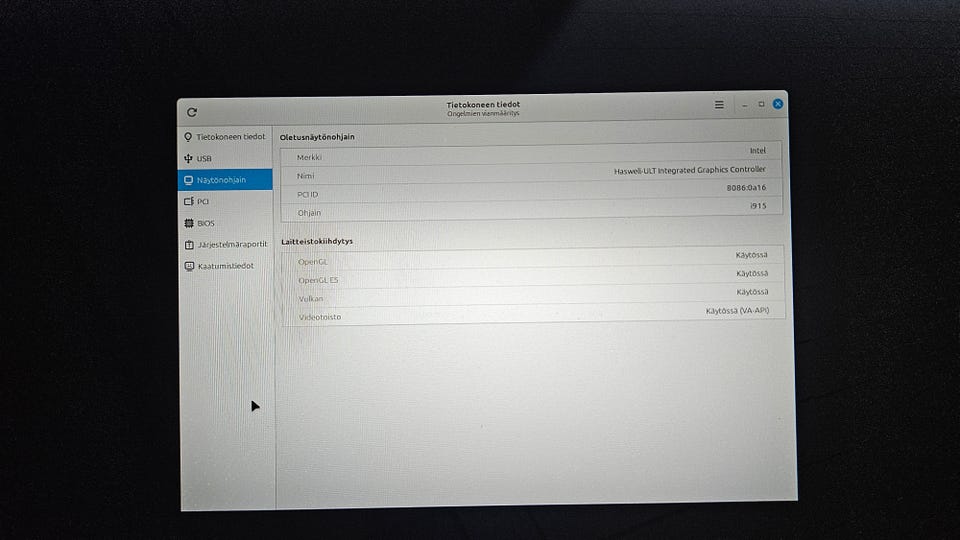Click the USB trident icon in the sidebar
960x540 pixels.
coord(188,159)
